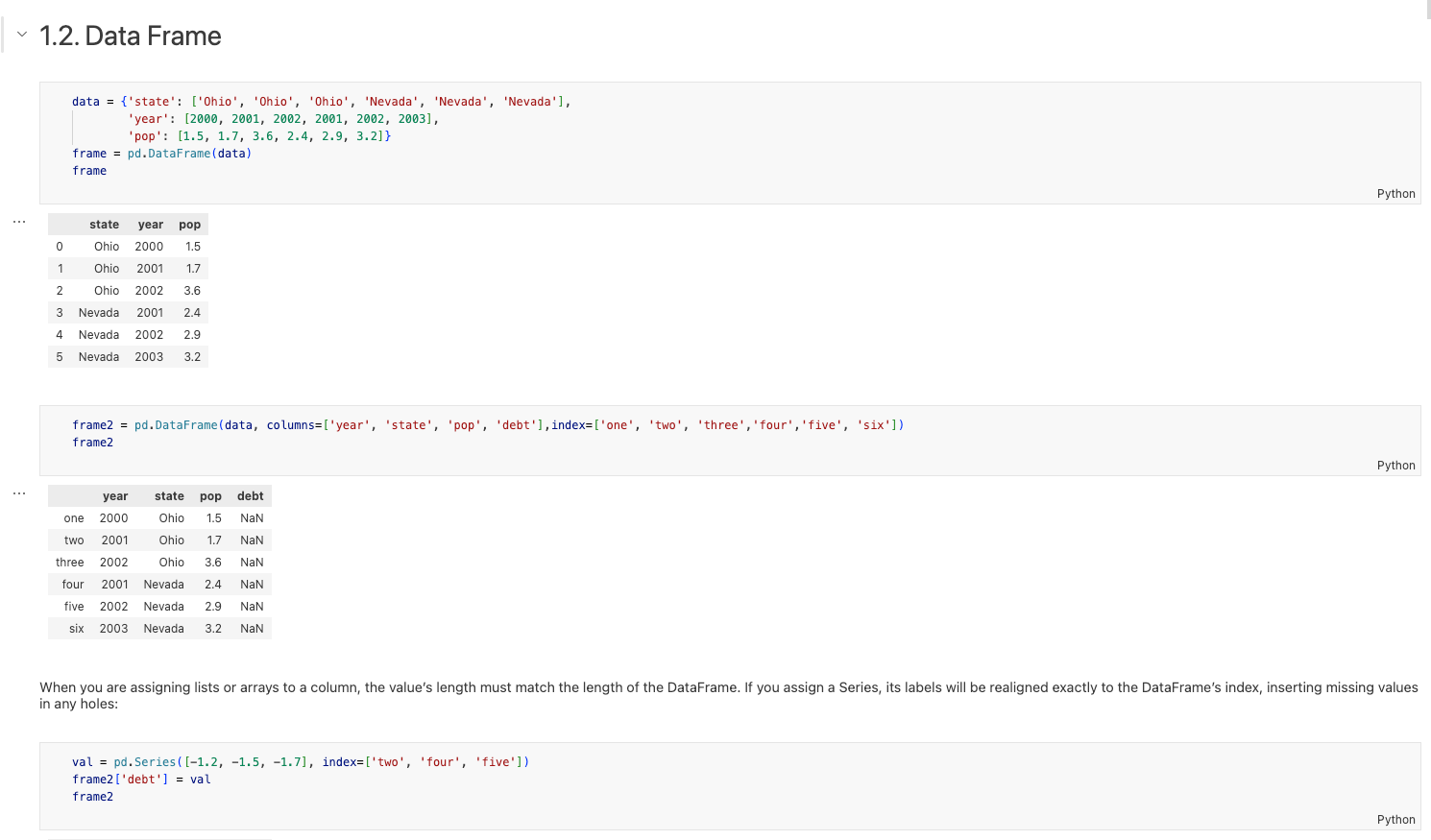This screenshot has height=840, width=1431.
Task: Open the ellipsis menu beside the frame2 output table
Action: [19, 493]
